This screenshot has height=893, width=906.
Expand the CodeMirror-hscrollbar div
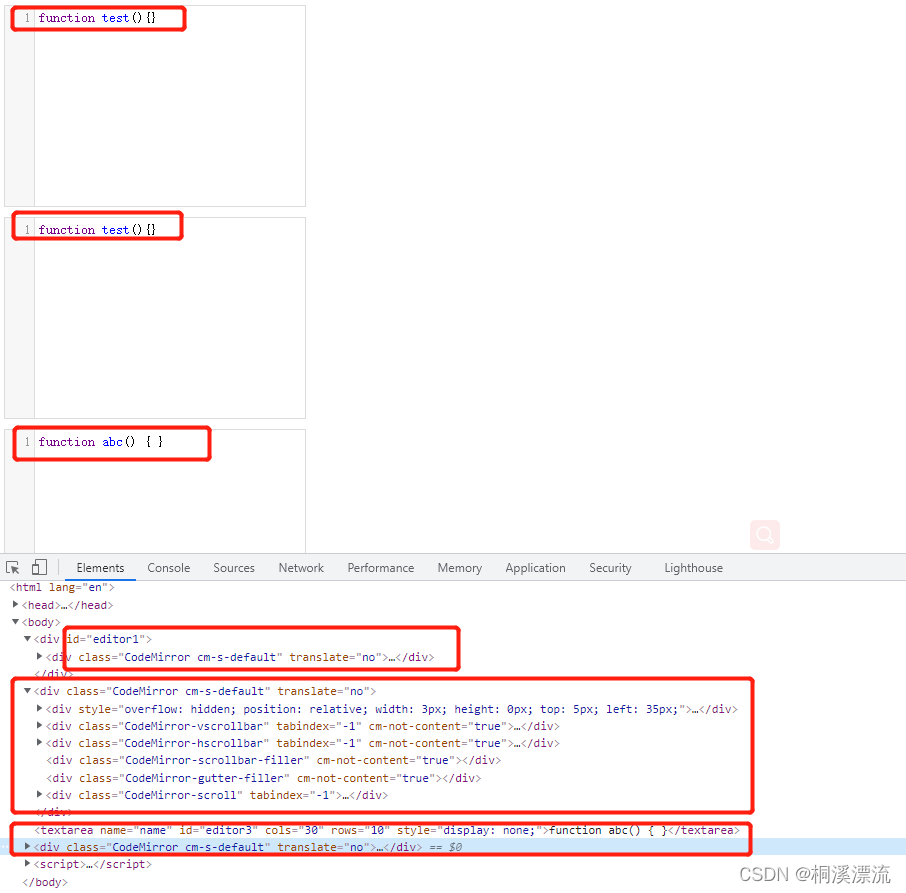coord(39,742)
